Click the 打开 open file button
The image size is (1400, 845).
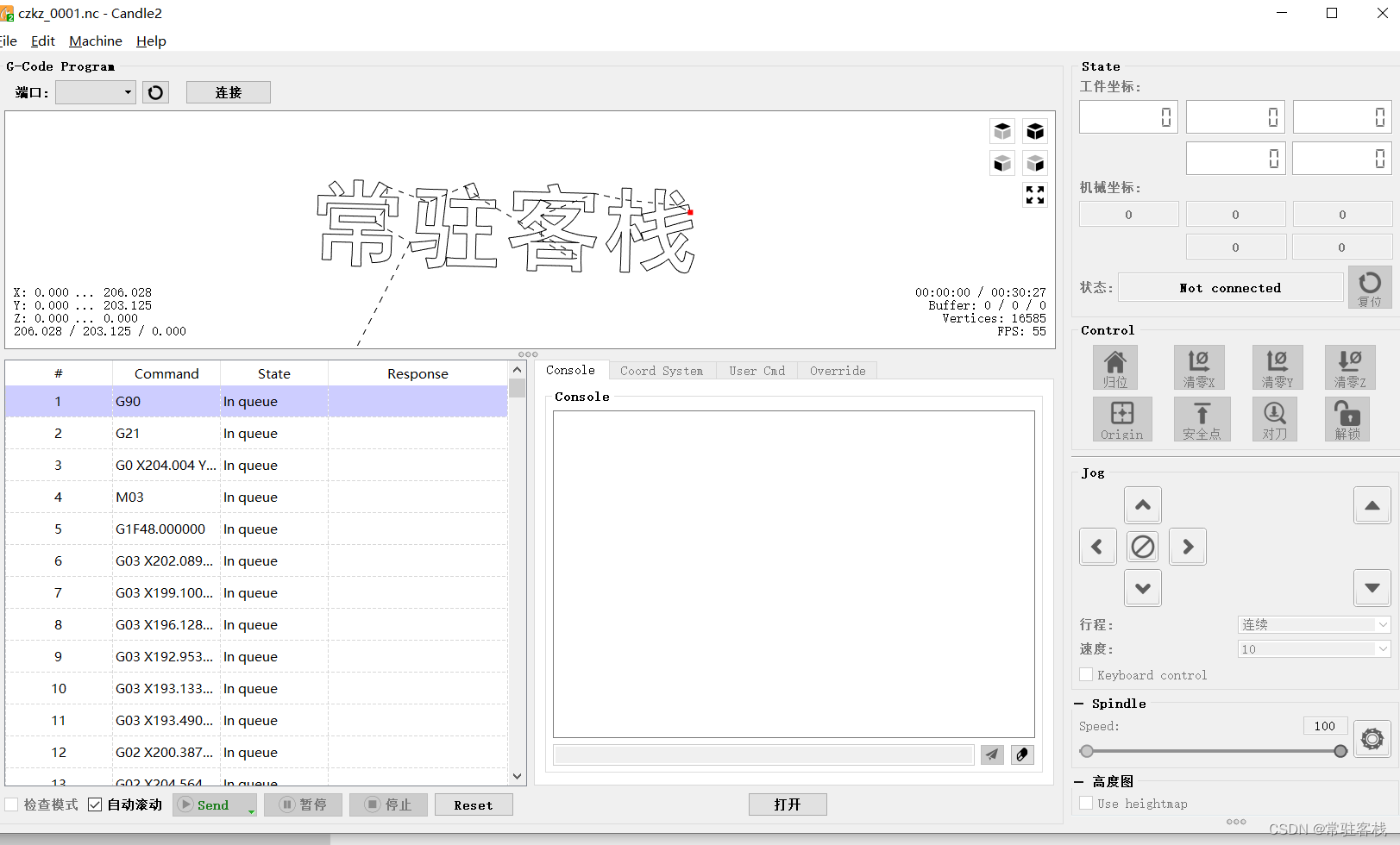coord(788,804)
